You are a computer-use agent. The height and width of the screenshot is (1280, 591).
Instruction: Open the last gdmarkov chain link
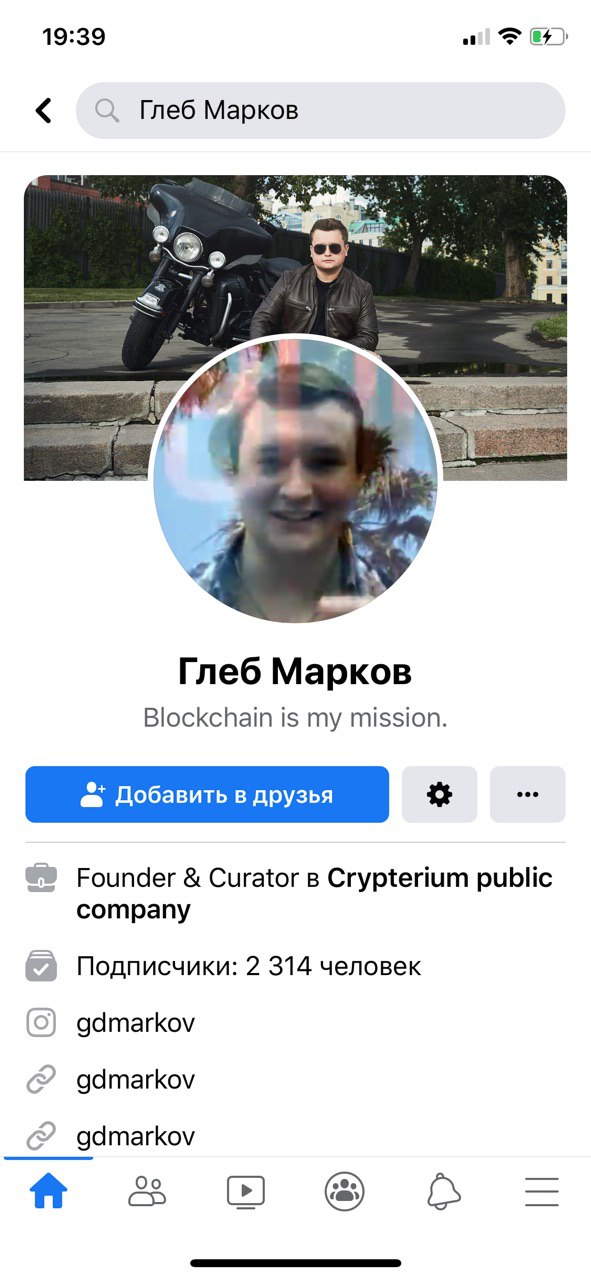135,1136
